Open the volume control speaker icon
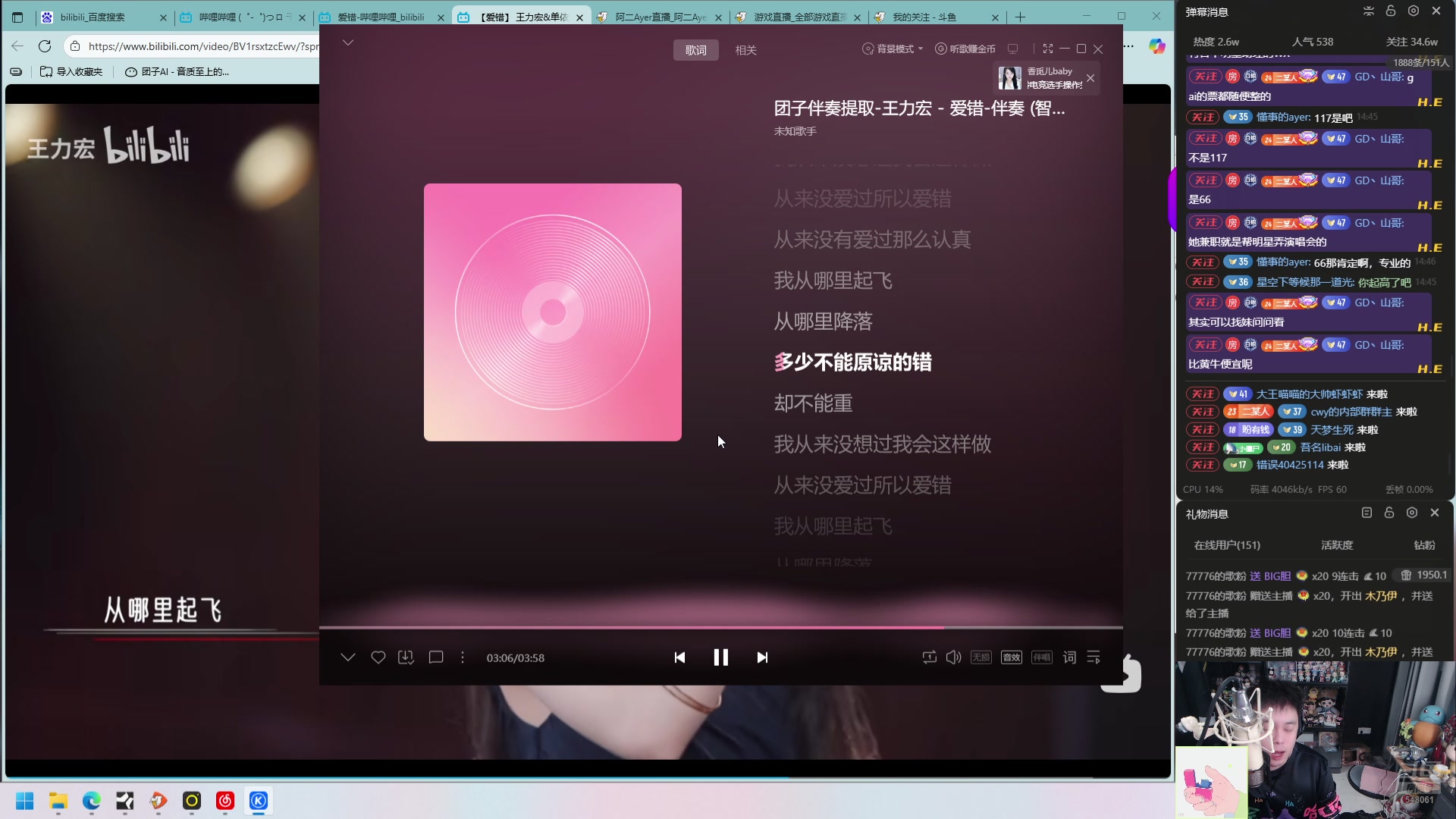1456x819 pixels. (x=953, y=657)
